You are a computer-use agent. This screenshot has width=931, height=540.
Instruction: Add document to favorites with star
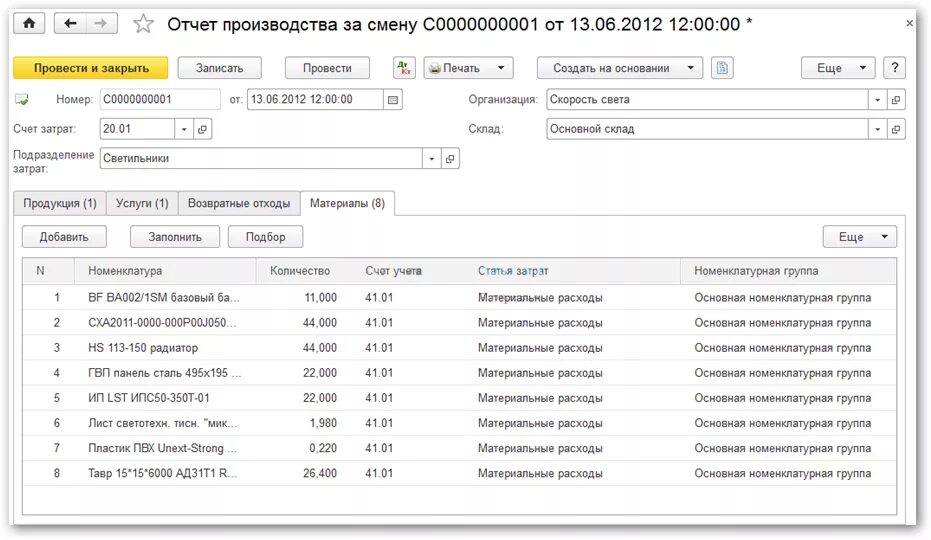(143, 24)
